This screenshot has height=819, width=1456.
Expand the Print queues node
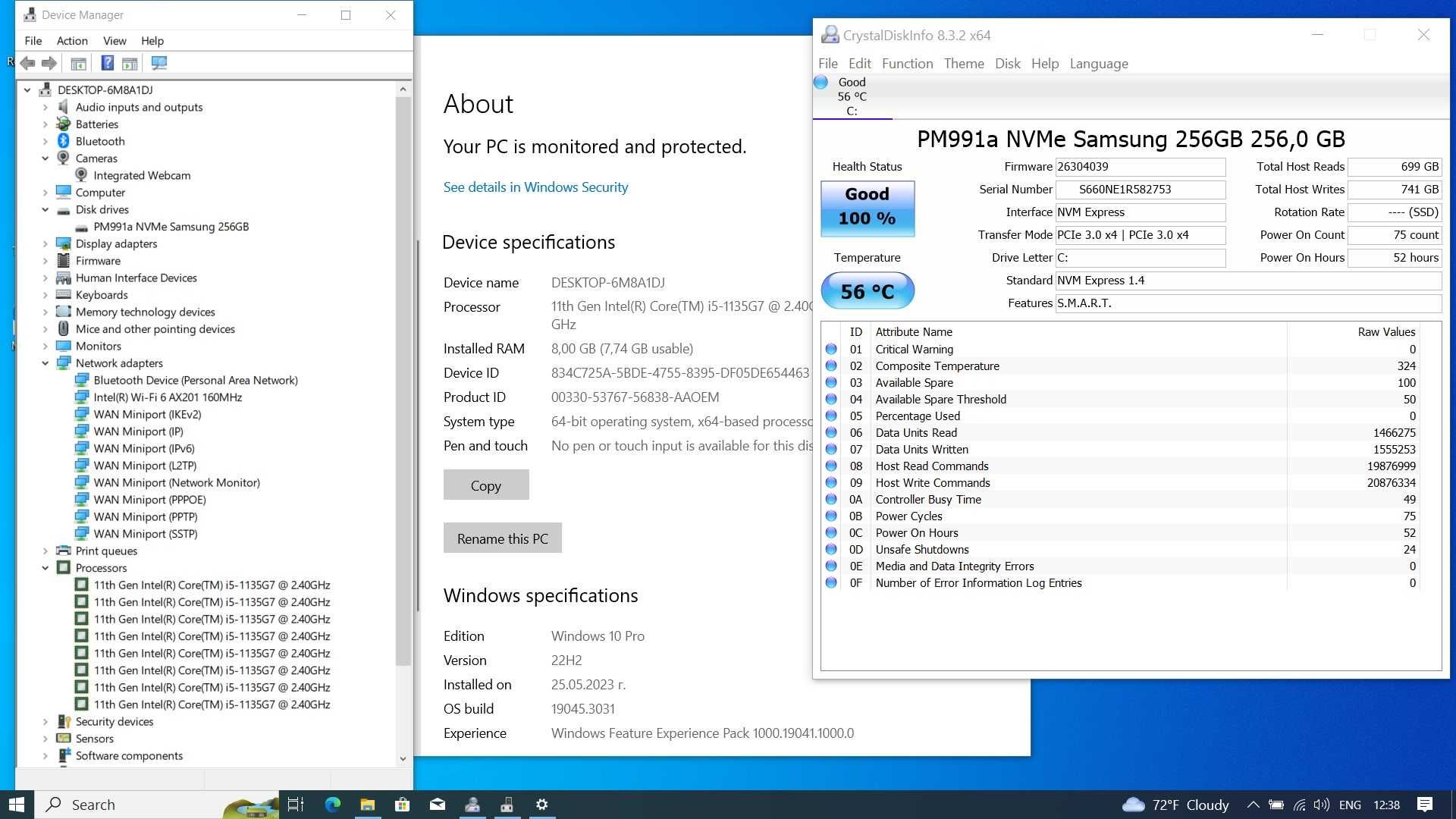[x=45, y=551]
